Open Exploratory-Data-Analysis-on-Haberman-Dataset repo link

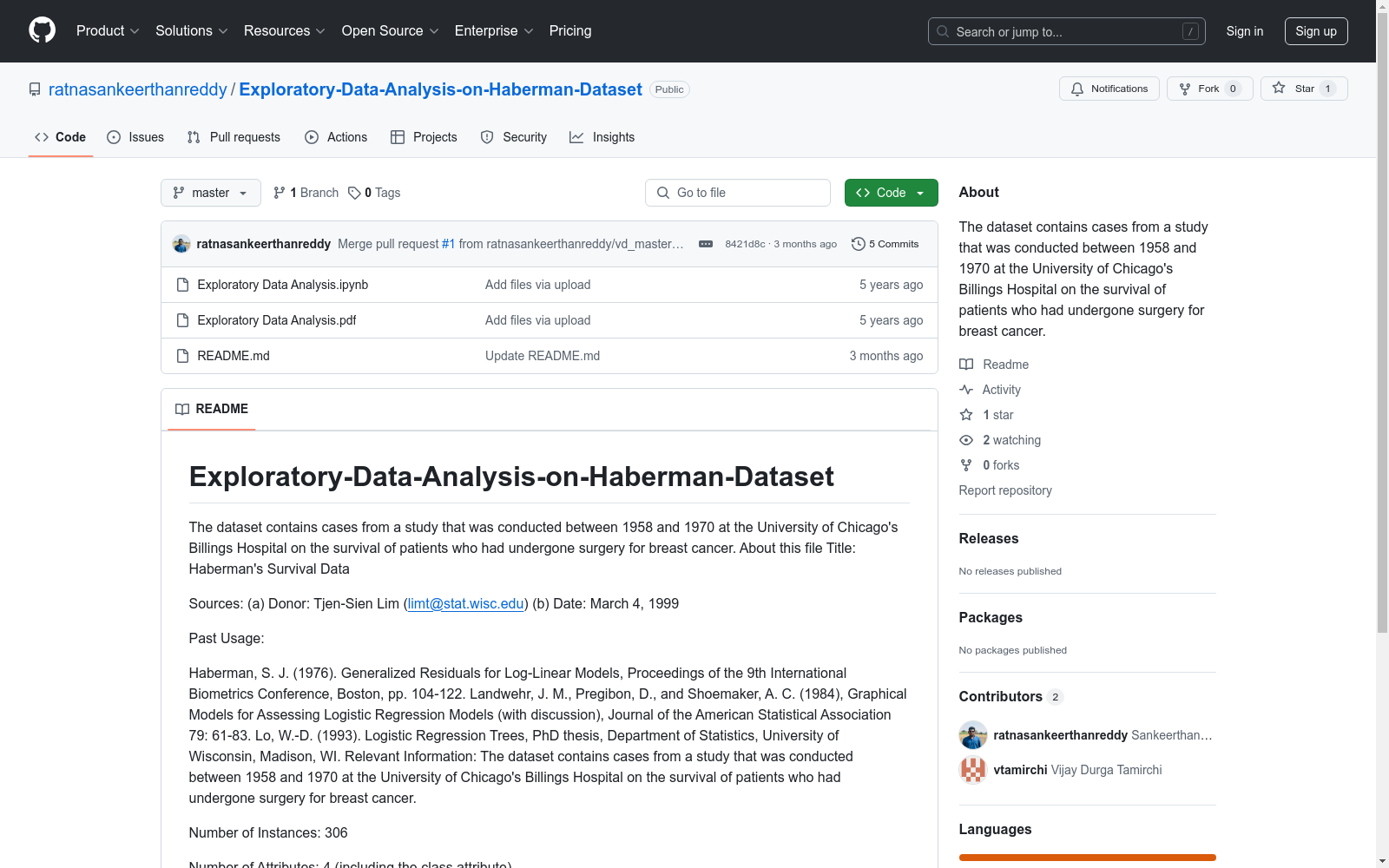pos(441,89)
